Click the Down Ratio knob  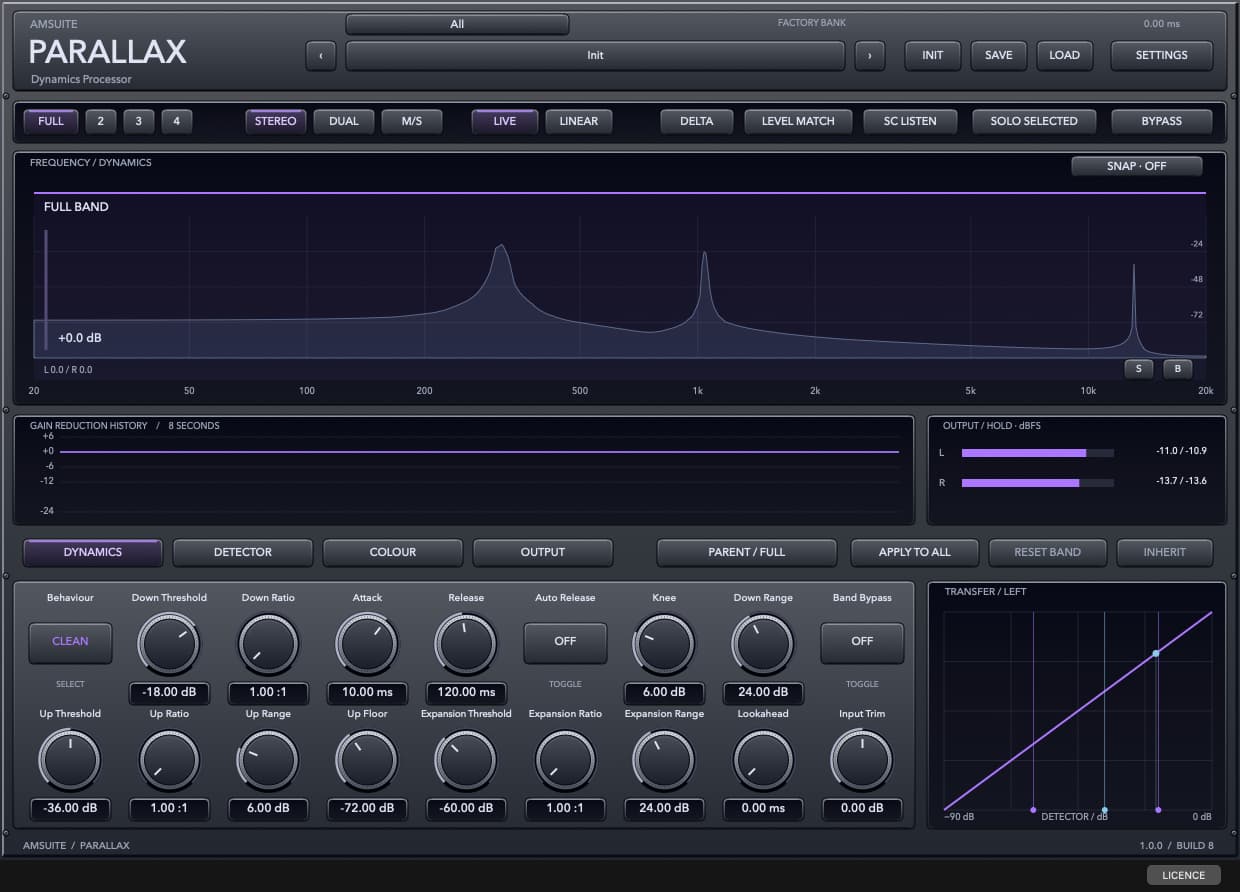[x=268, y=643]
